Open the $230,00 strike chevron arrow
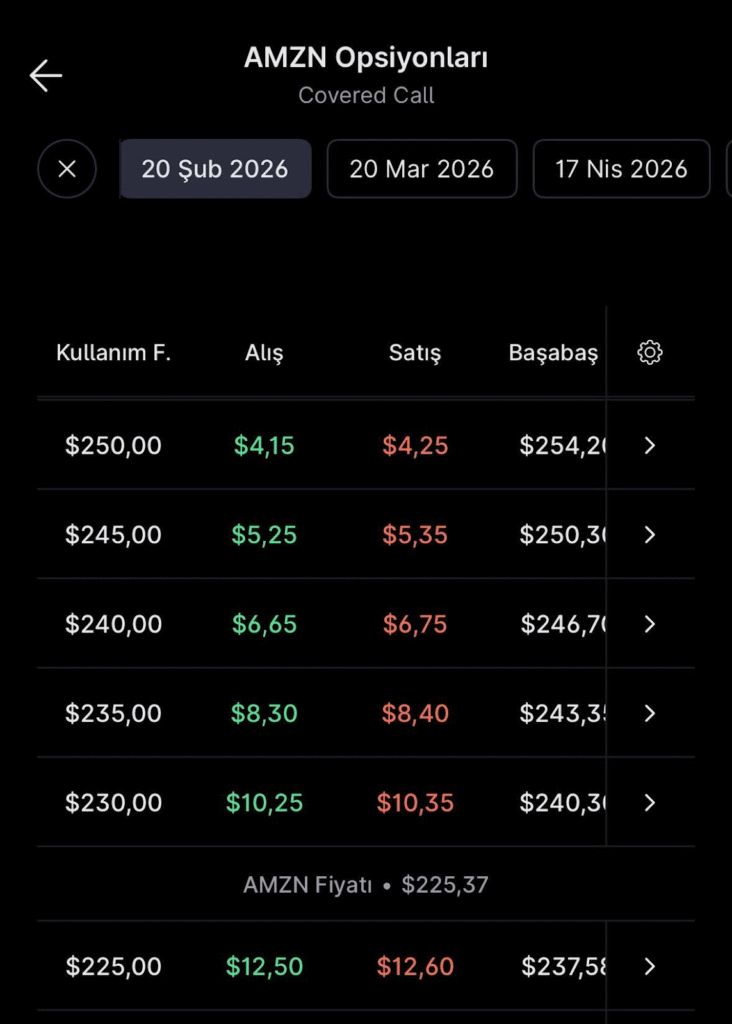The width and height of the screenshot is (732, 1024). [650, 802]
